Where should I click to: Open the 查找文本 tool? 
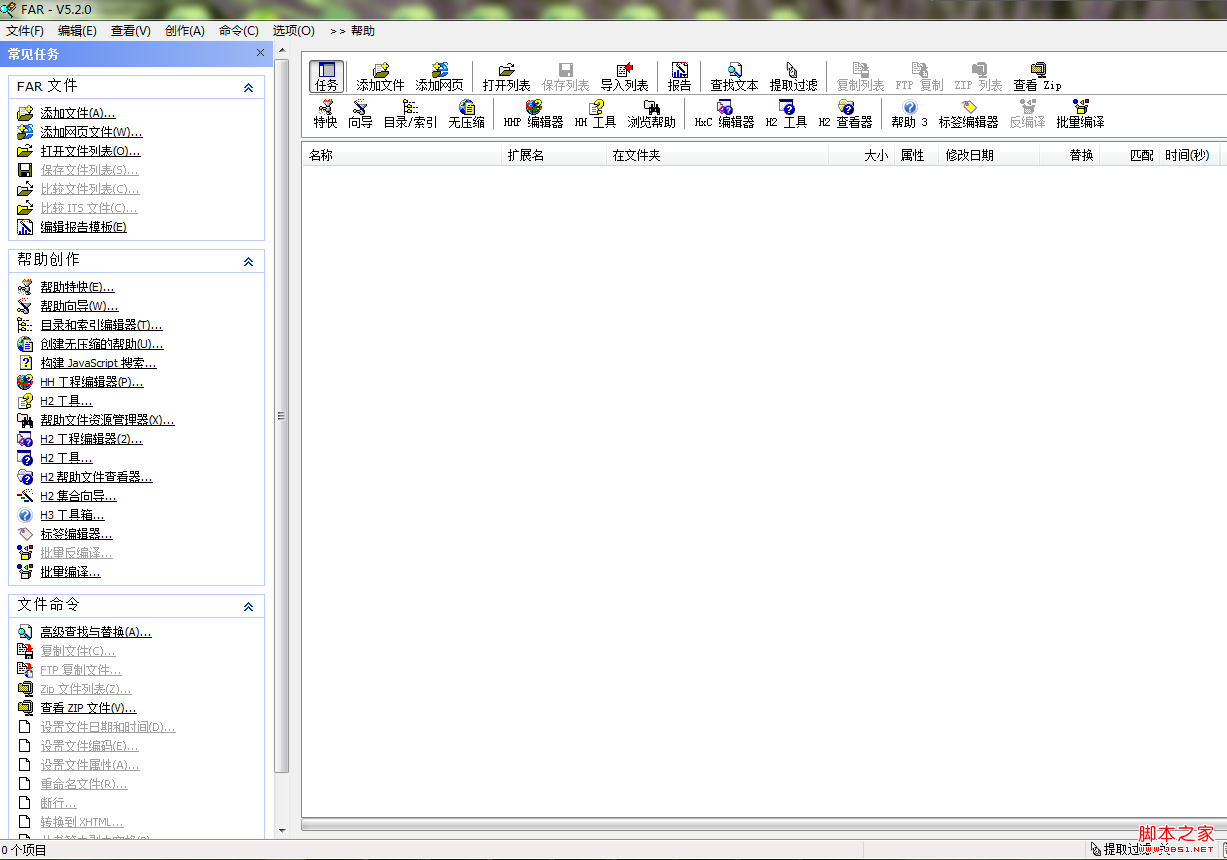(734, 77)
